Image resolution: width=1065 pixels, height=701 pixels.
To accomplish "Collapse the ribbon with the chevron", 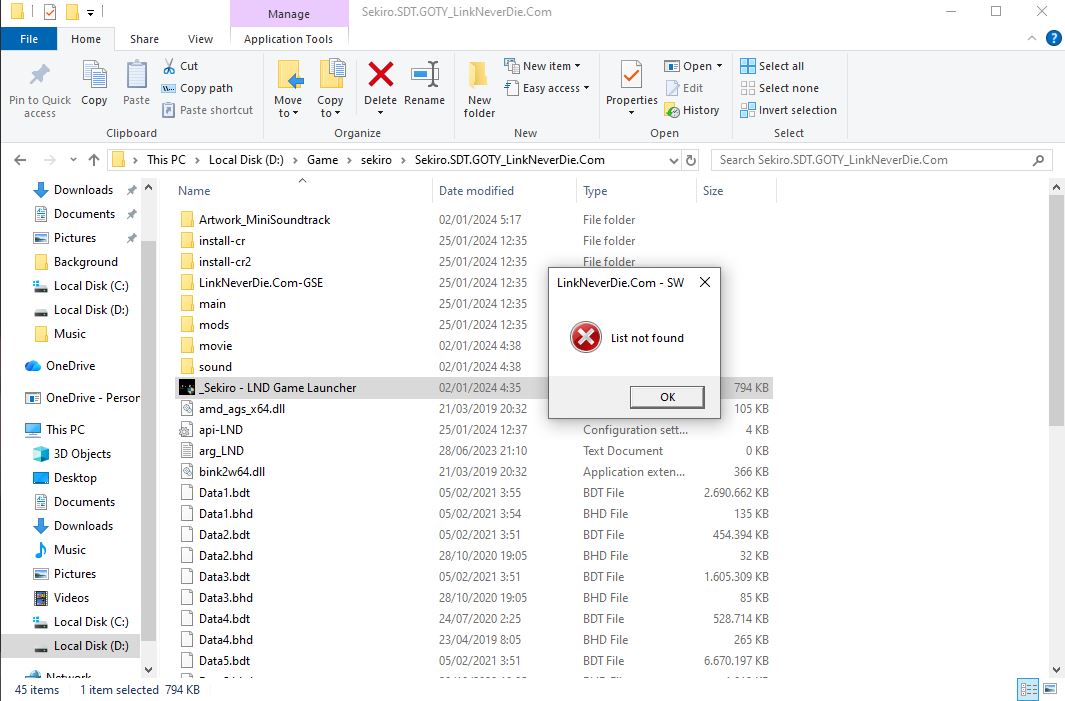I will [1032, 38].
